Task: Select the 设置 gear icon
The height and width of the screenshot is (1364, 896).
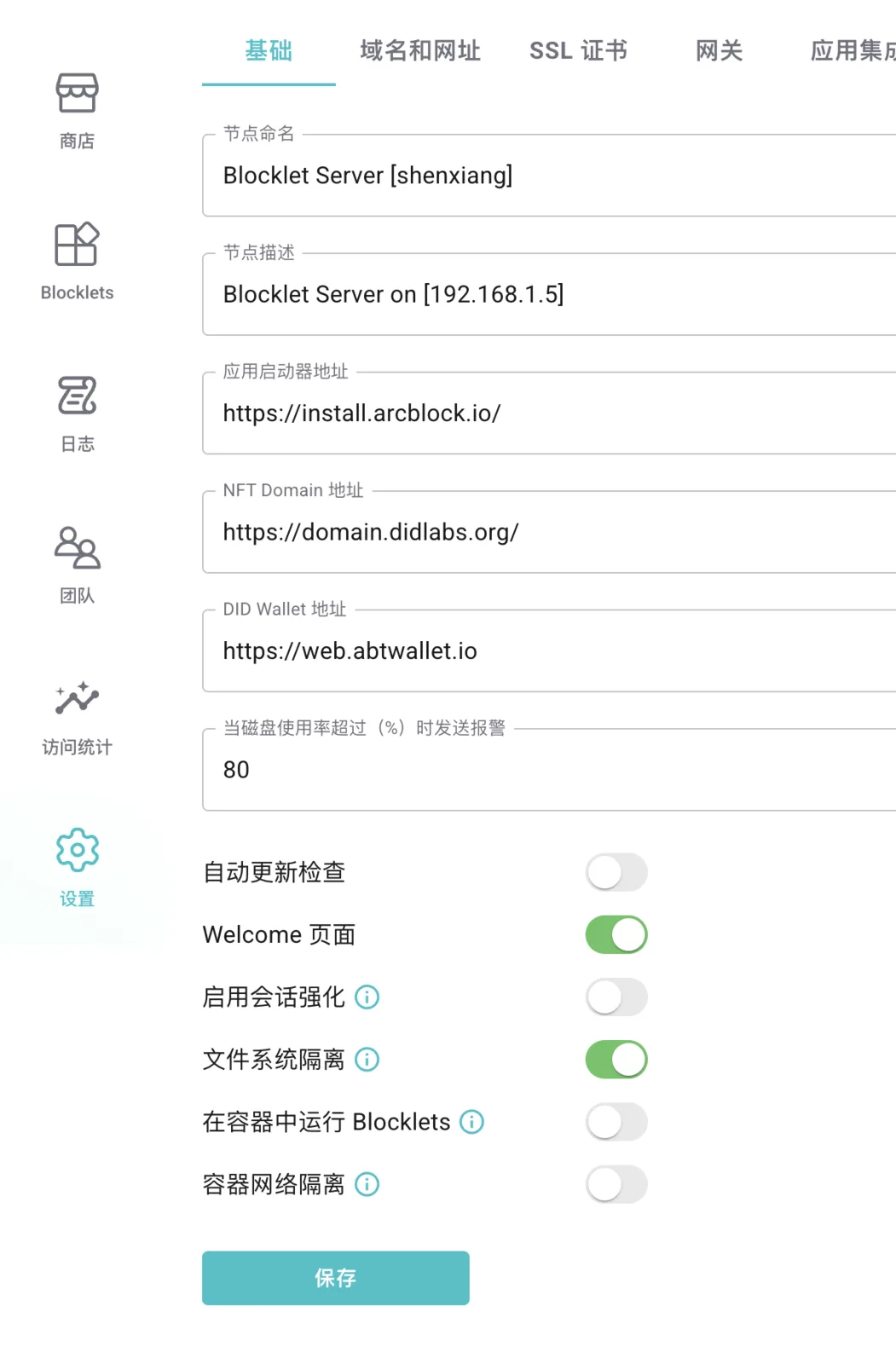Action: pyautogui.click(x=77, y=850)
